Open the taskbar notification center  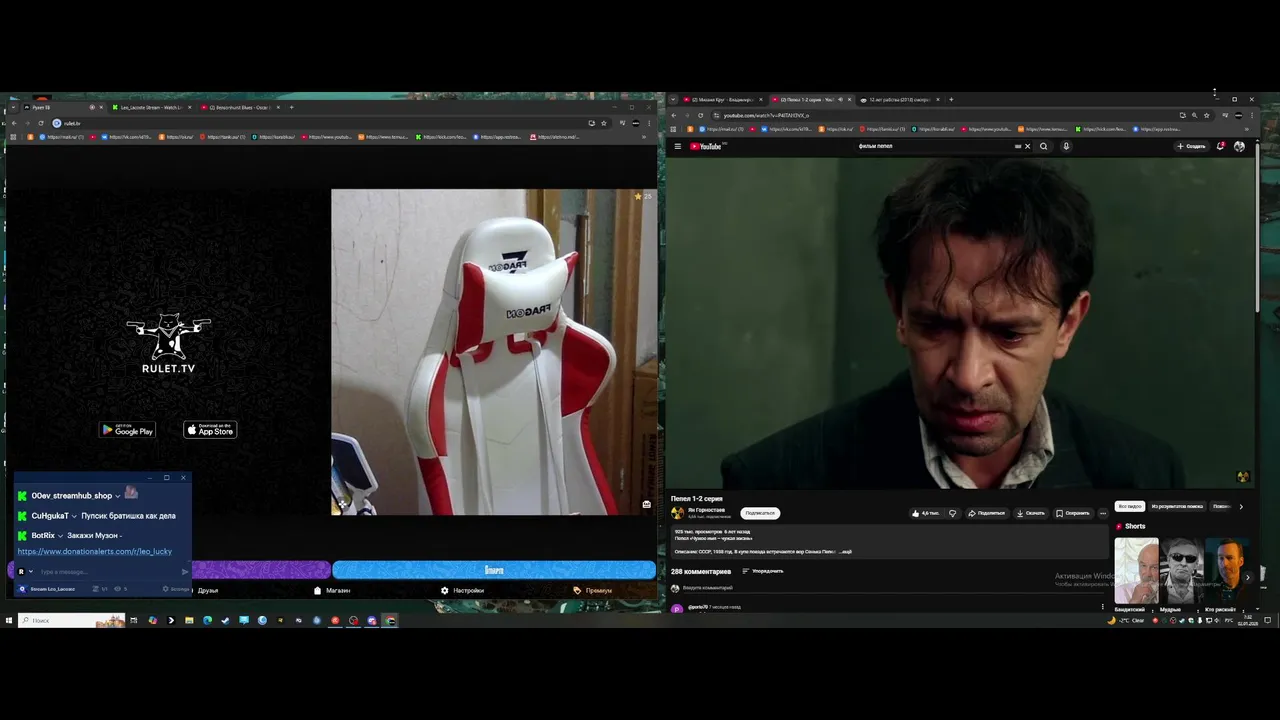(1268, 620)
